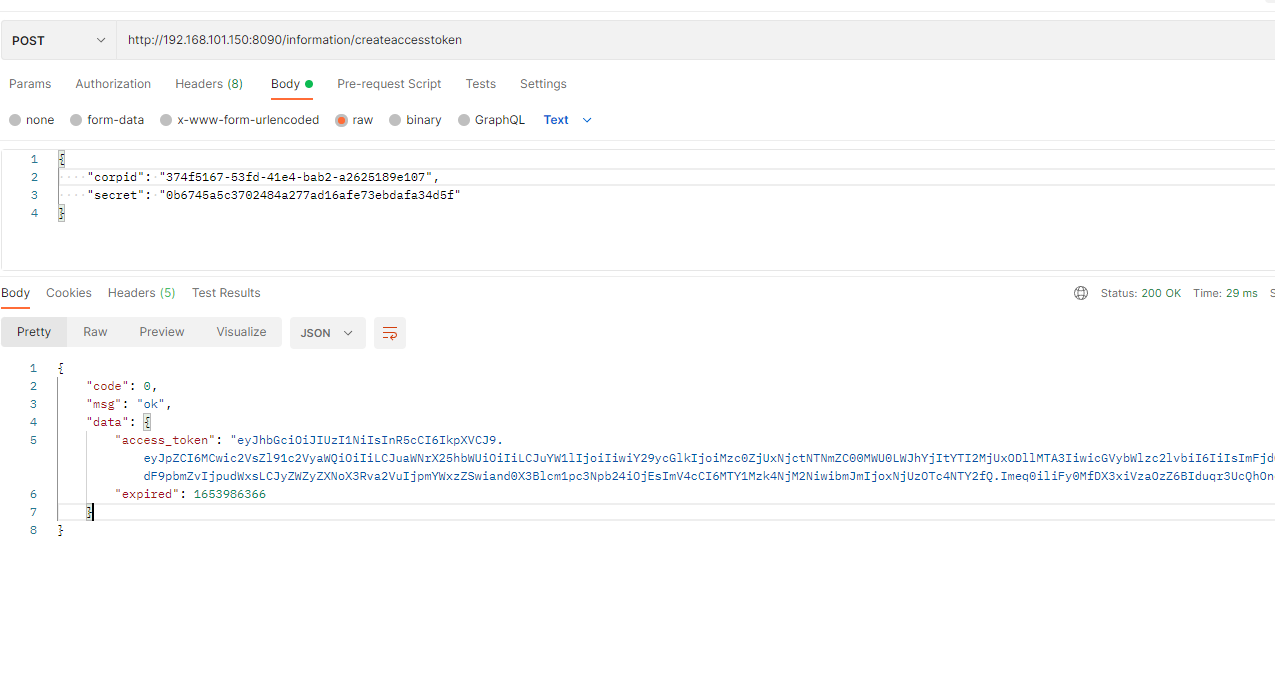The height and width of the screenshot is (675, 1275).
Task: Open the JSON response format dropdown
Action: (328, 333)
